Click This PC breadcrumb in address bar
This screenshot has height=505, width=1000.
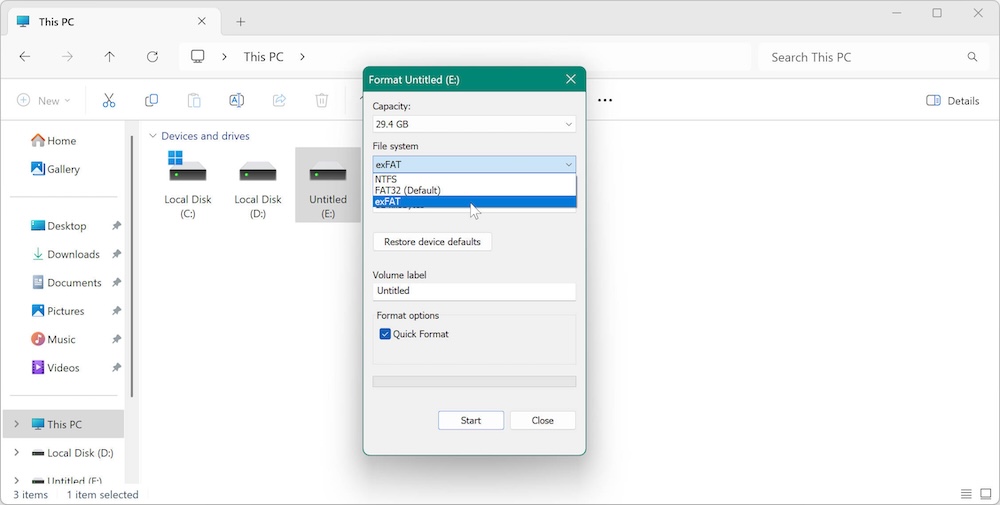tap(263, 57)
